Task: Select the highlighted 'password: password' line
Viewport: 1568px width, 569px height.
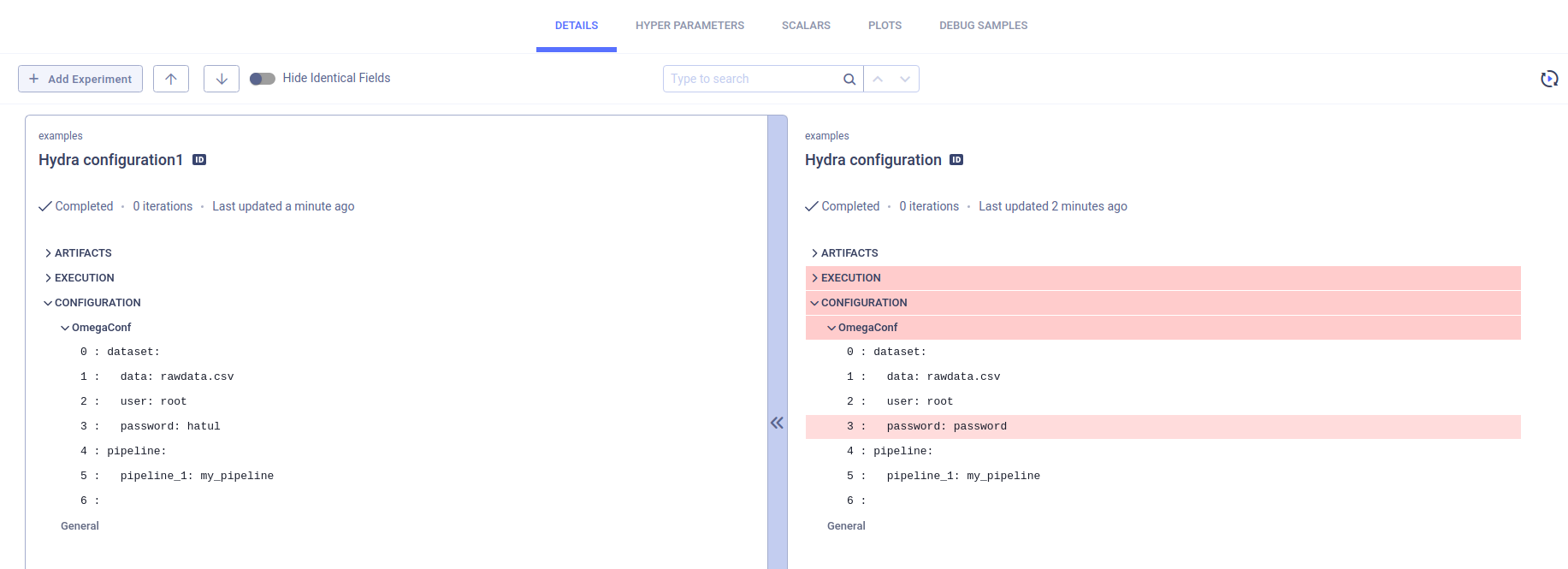Action: click(x=1163, y=426)
